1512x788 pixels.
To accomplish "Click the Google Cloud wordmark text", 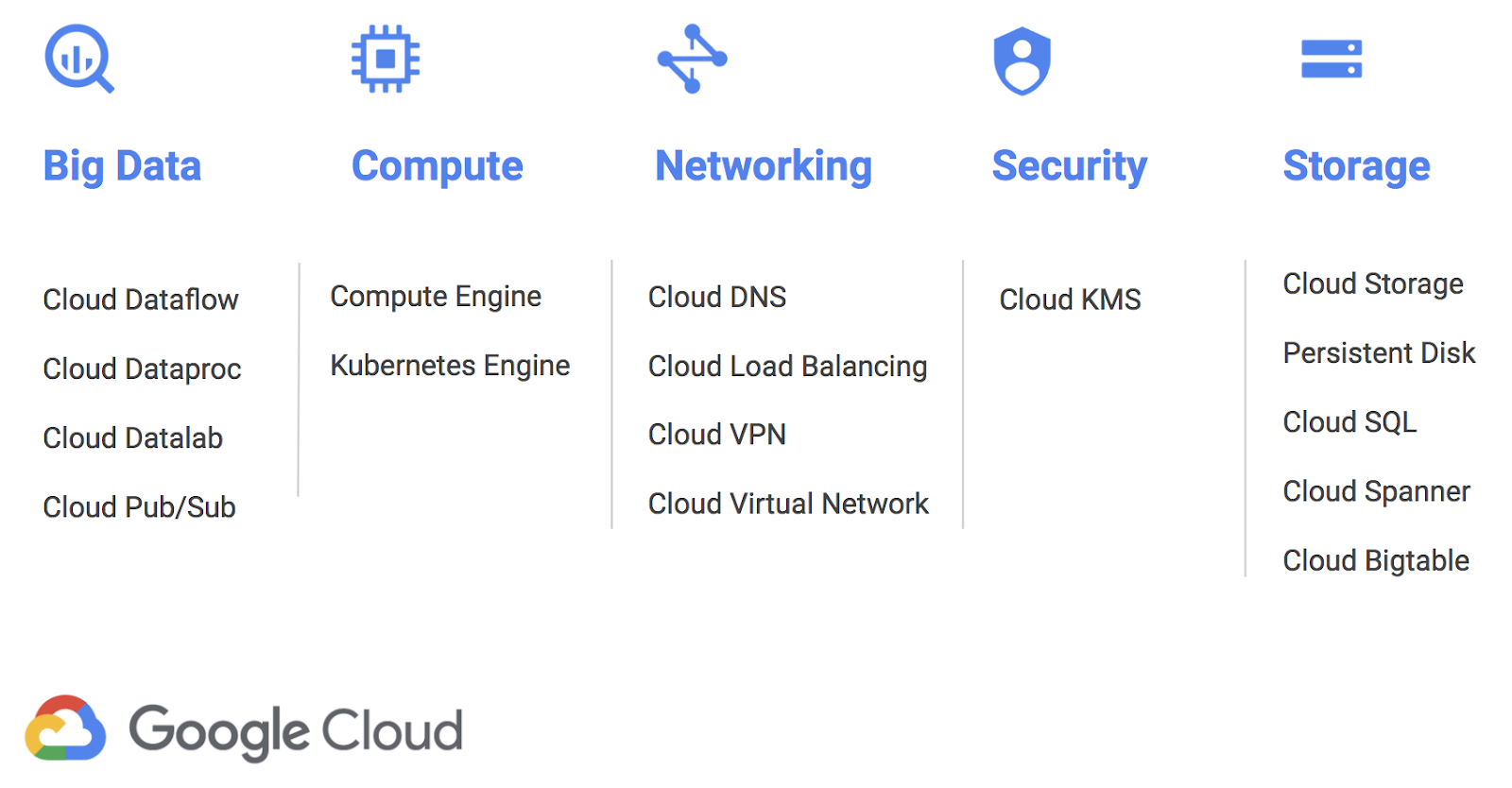I will [x=296, y=730].
